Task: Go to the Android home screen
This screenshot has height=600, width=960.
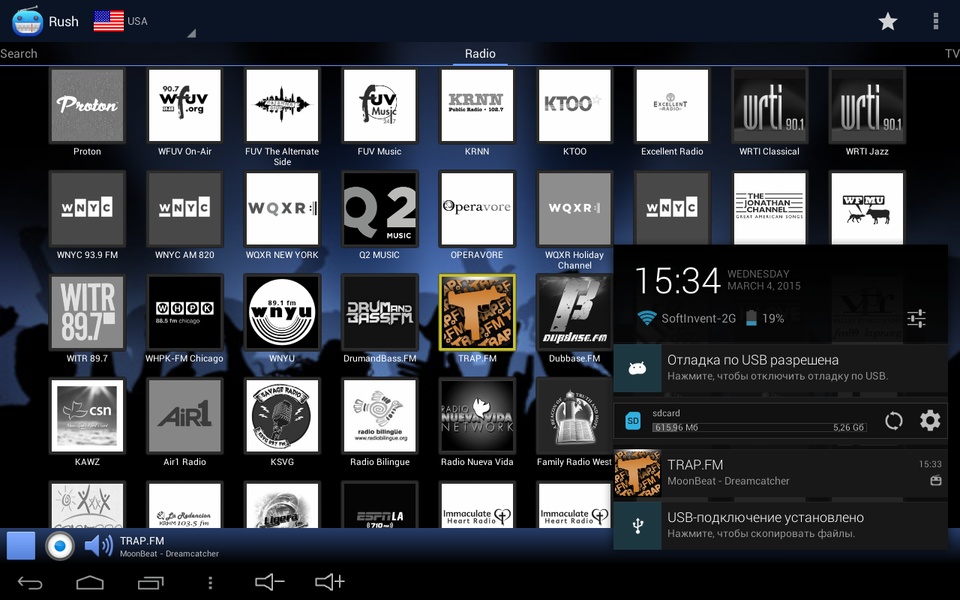Action: pos(90,582)
